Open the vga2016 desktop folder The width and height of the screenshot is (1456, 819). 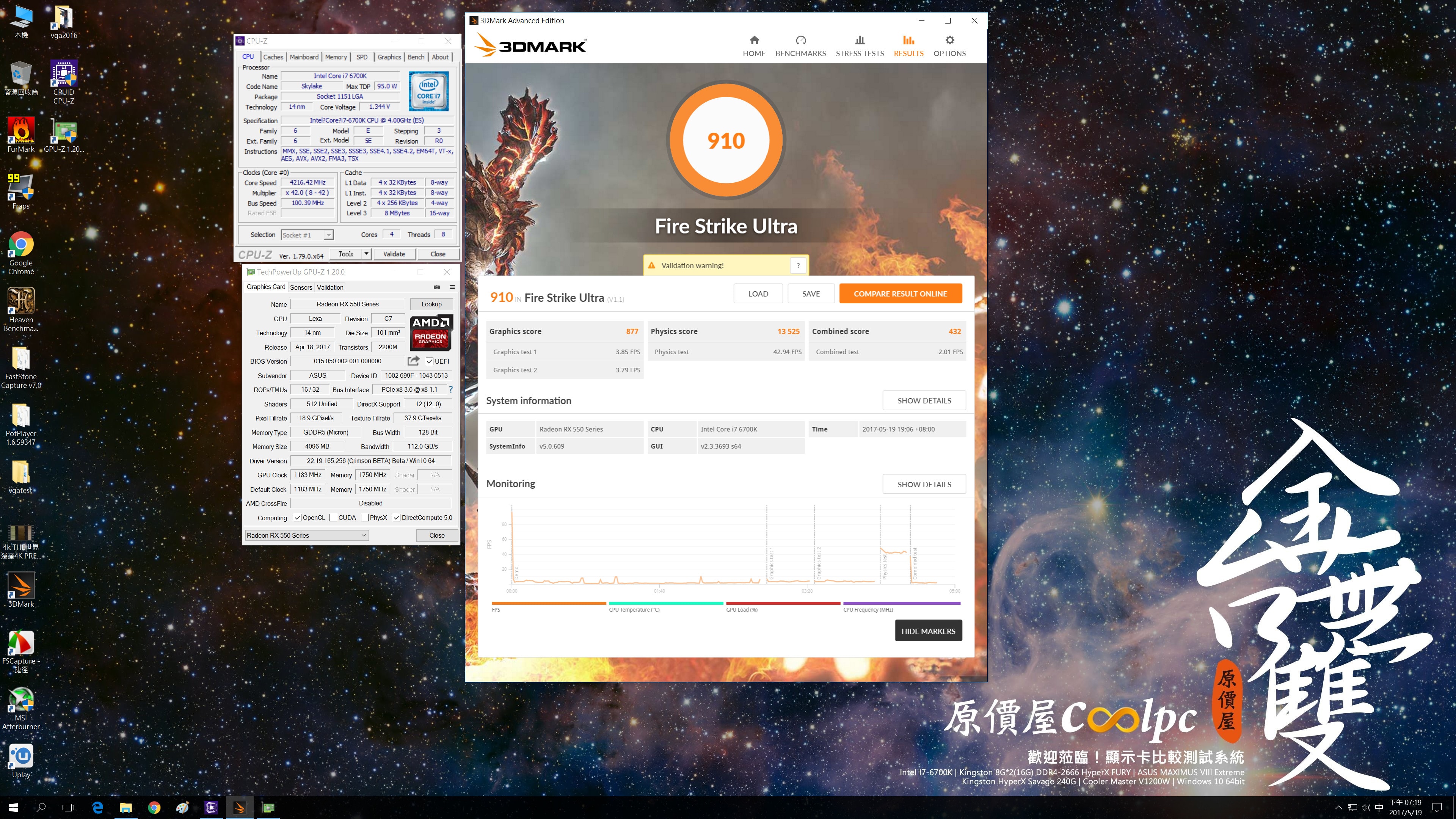click(x=63, y=22)
